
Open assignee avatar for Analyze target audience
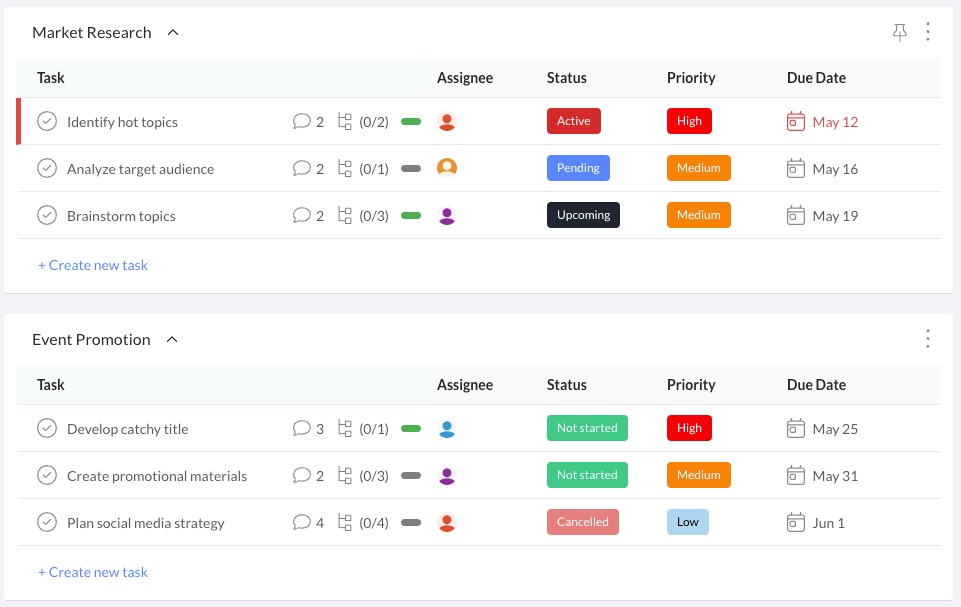(447, 167)
